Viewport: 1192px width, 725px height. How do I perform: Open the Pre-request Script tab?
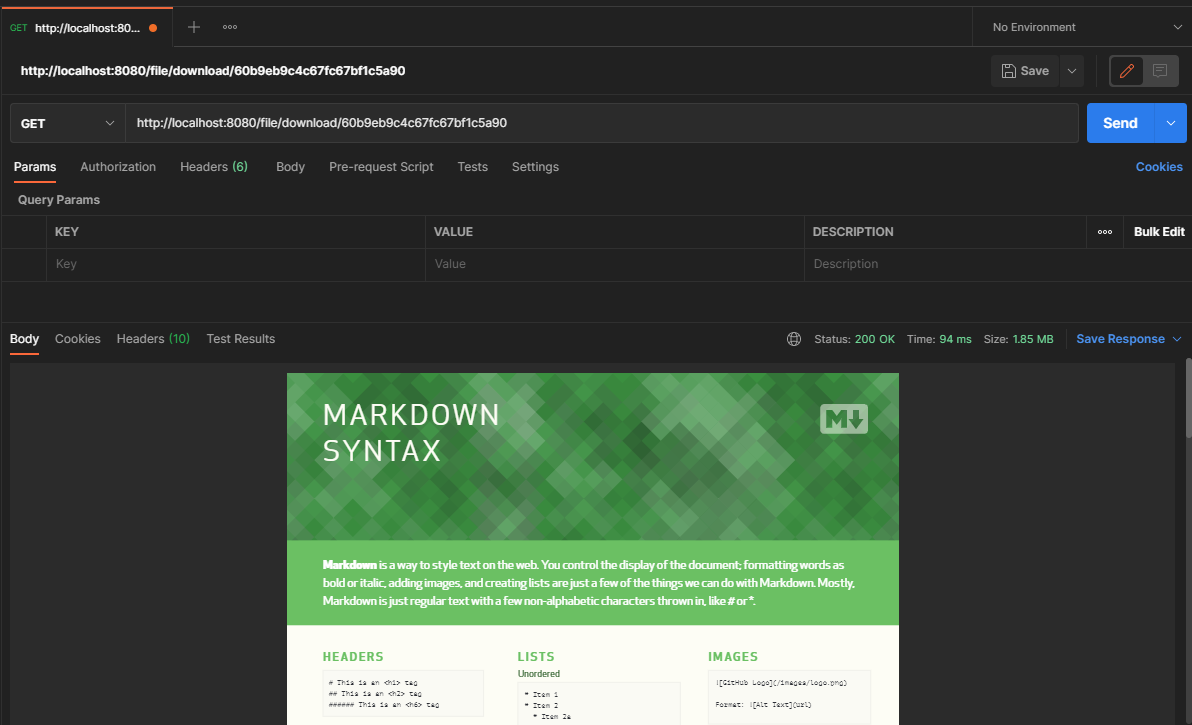tap(381, 166)
